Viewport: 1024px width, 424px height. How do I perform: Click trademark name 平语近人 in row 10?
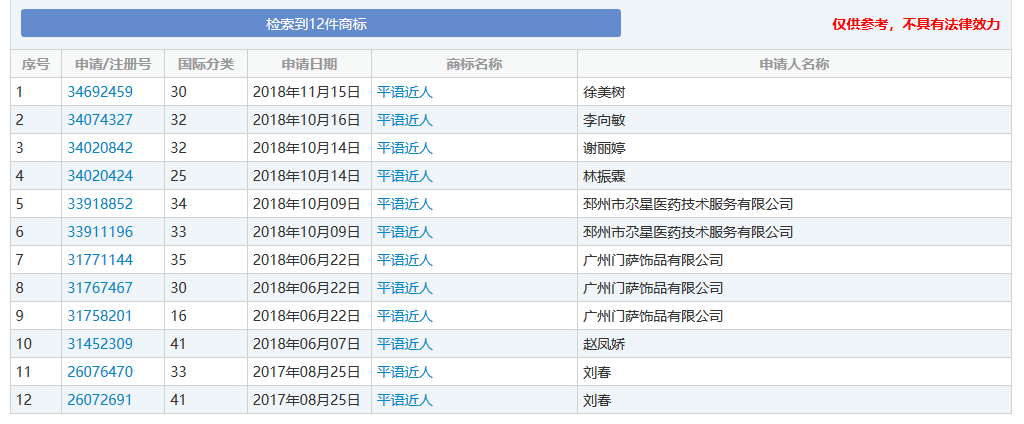pos(405,344)
